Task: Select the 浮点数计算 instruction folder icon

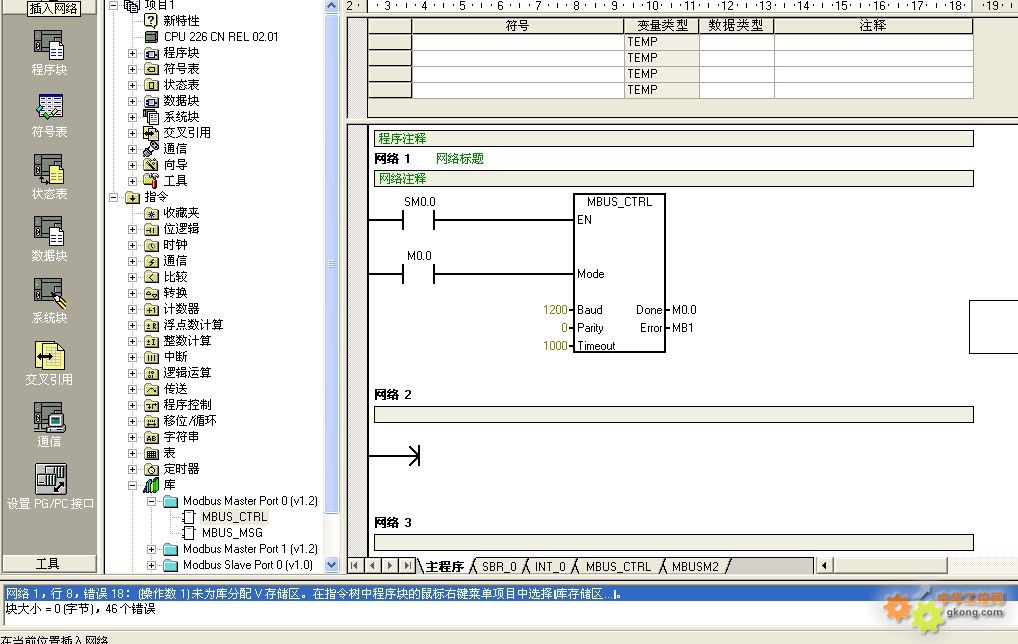Action: click(151, 325)
